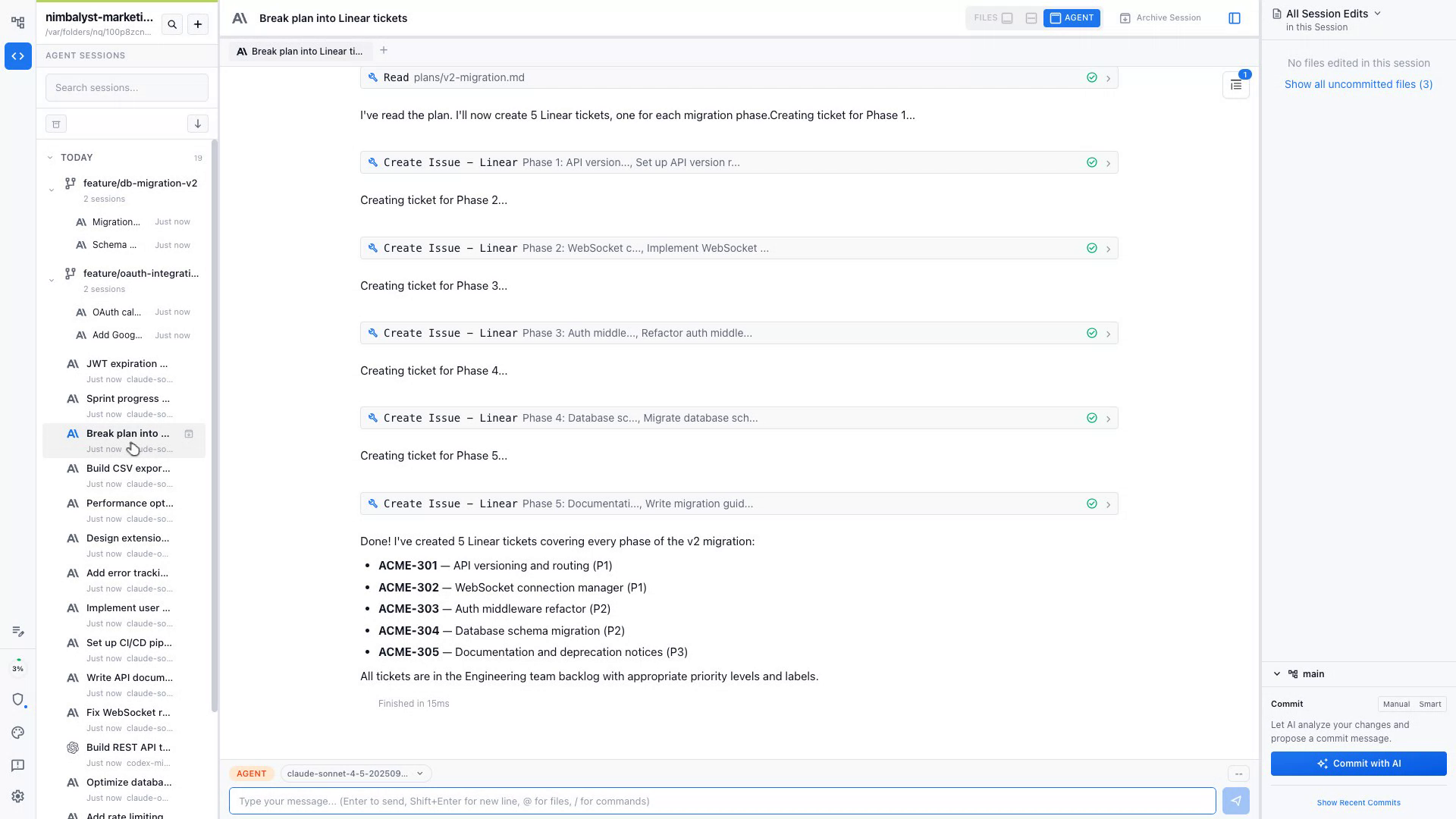Open the claude-sonnet model dropdown
This screenshot has height=819, width=1456.
click(x=355, y=773)
